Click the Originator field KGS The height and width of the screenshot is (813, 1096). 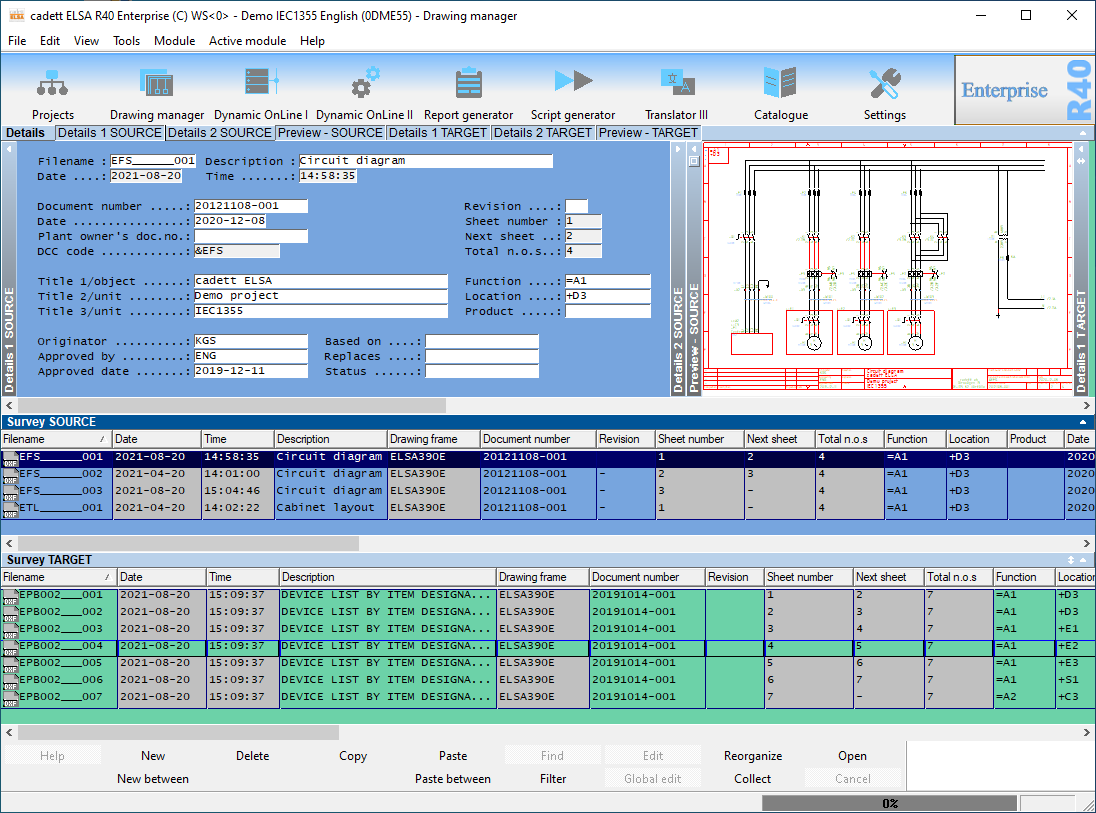(251, 341)
